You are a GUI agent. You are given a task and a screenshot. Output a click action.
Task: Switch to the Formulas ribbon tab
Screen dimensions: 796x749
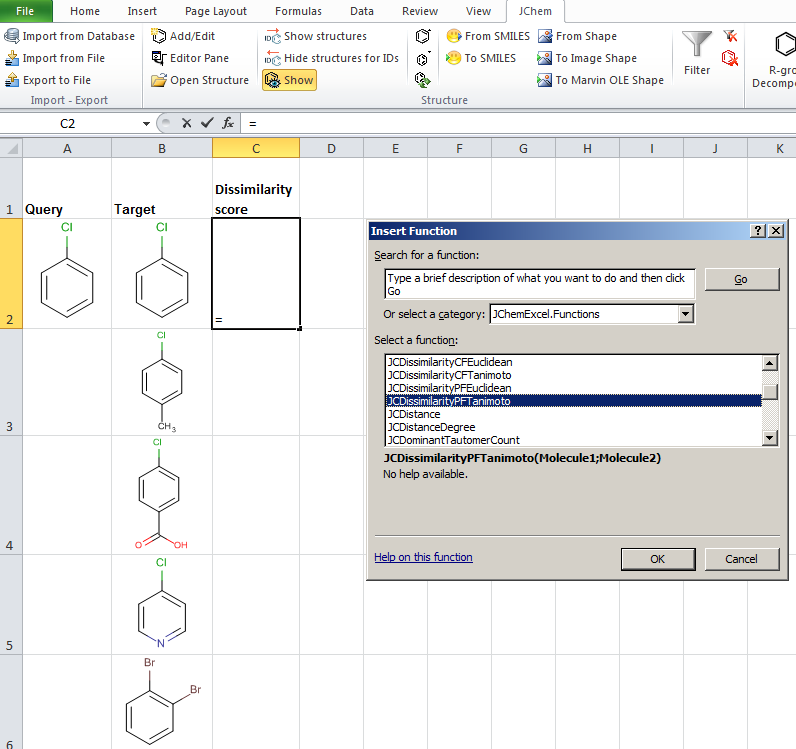click(298, 11)
